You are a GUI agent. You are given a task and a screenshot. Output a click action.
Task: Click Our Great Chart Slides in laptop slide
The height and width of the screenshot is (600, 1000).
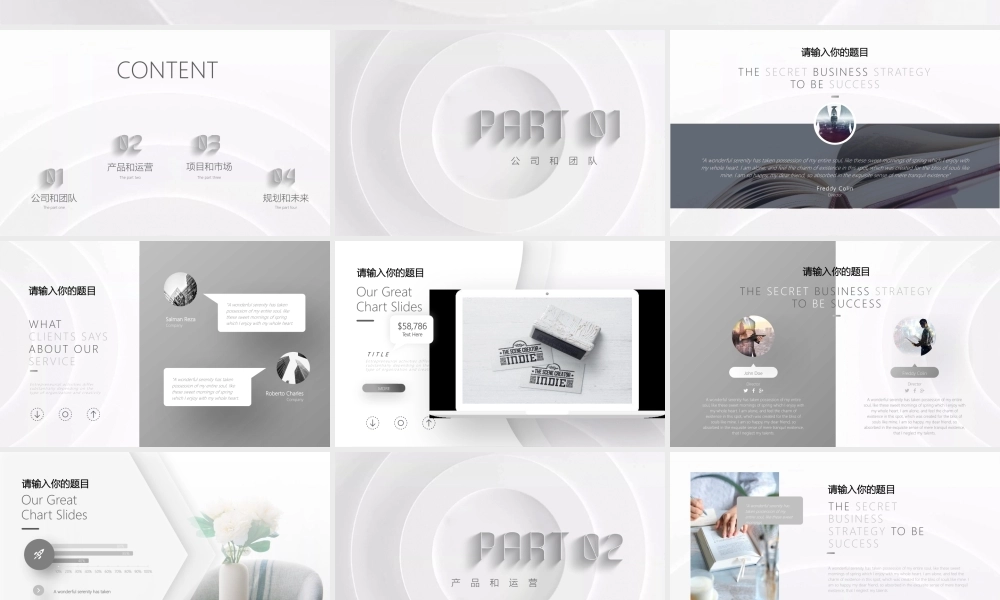[x=389, y=299]
